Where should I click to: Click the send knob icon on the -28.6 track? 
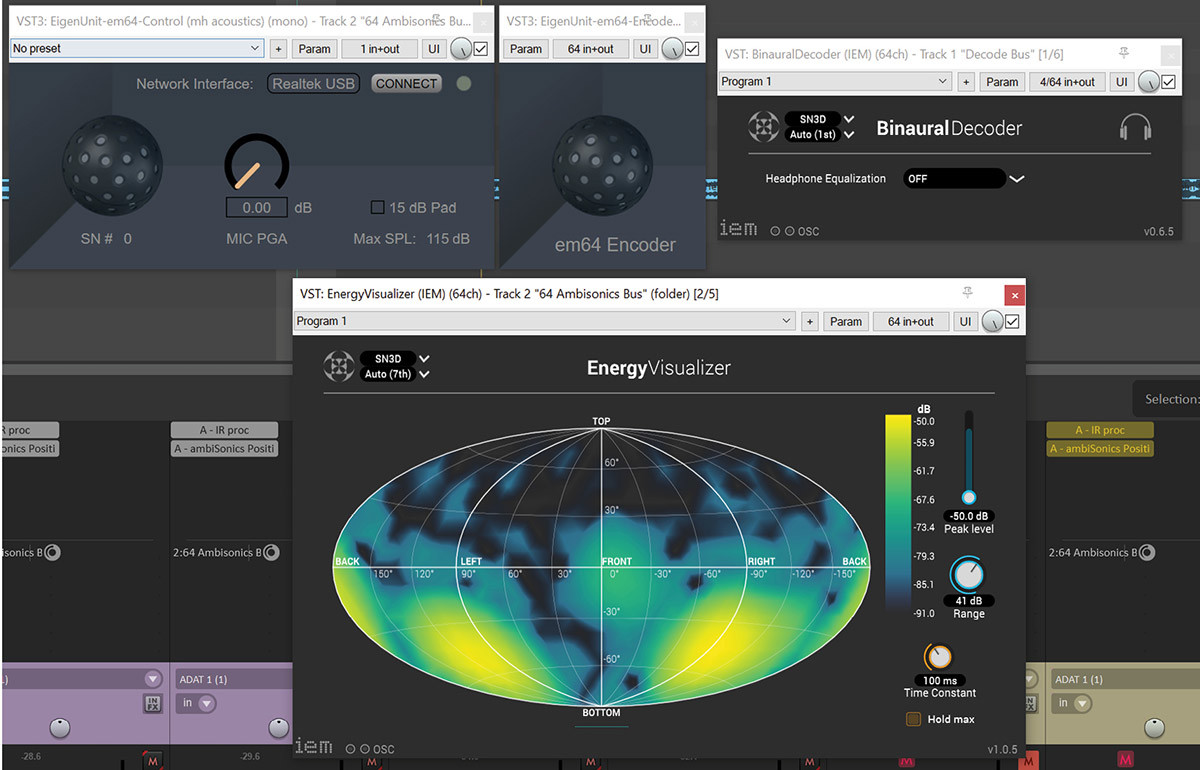click(53, 552)
